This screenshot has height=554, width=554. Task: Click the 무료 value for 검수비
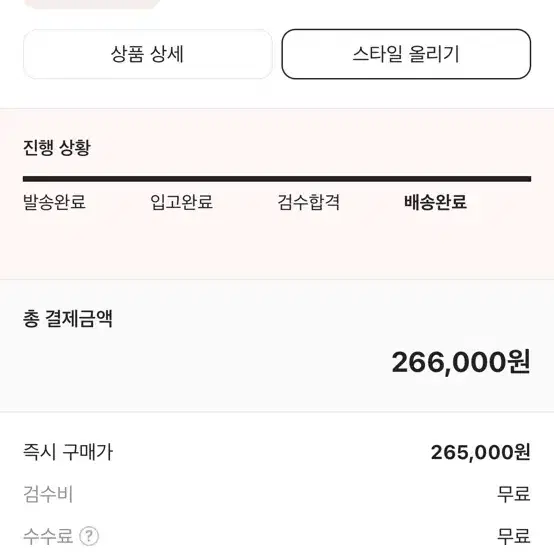click(514, 494)
